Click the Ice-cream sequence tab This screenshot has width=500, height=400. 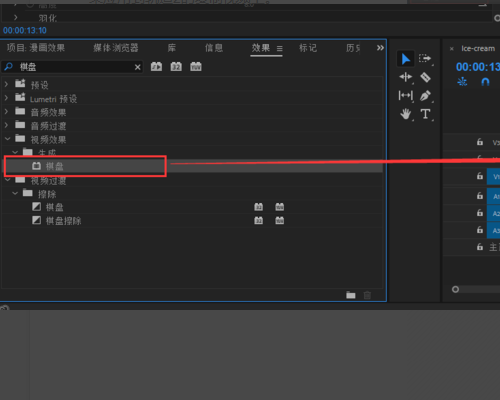coord(478,49)
